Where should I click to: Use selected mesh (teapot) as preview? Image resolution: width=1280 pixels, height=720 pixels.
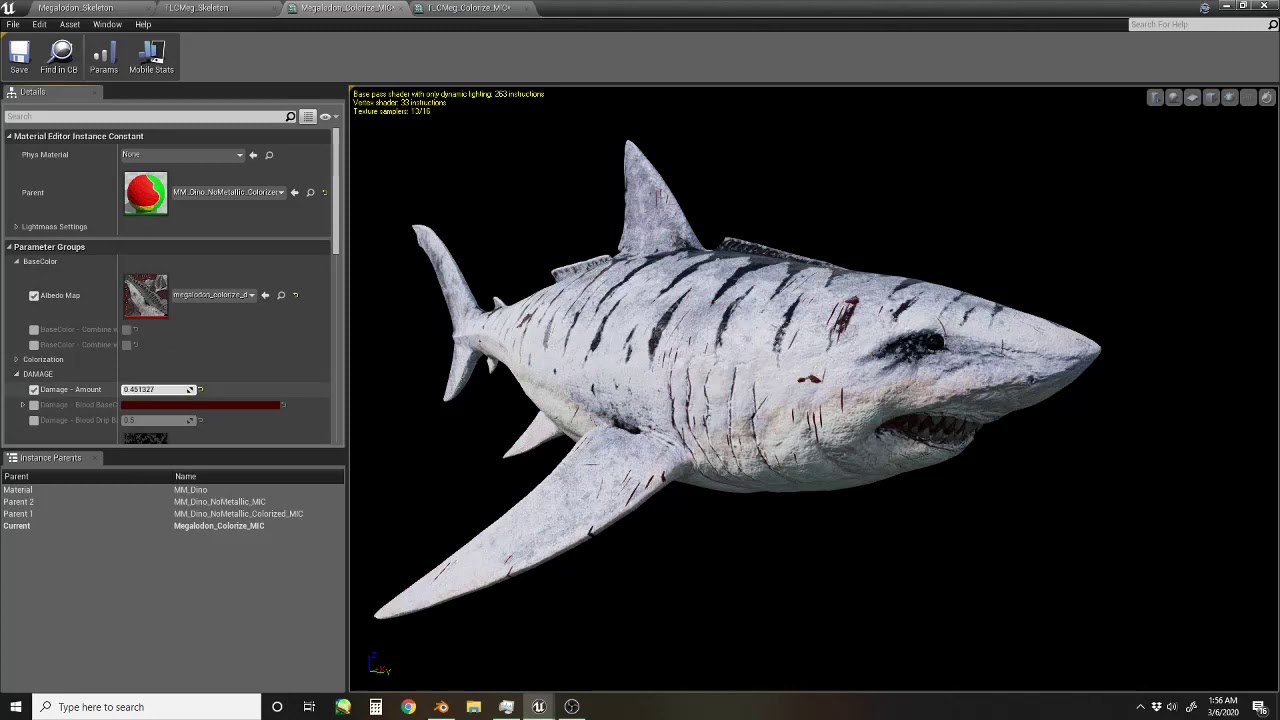click(x=1230, y=97)
